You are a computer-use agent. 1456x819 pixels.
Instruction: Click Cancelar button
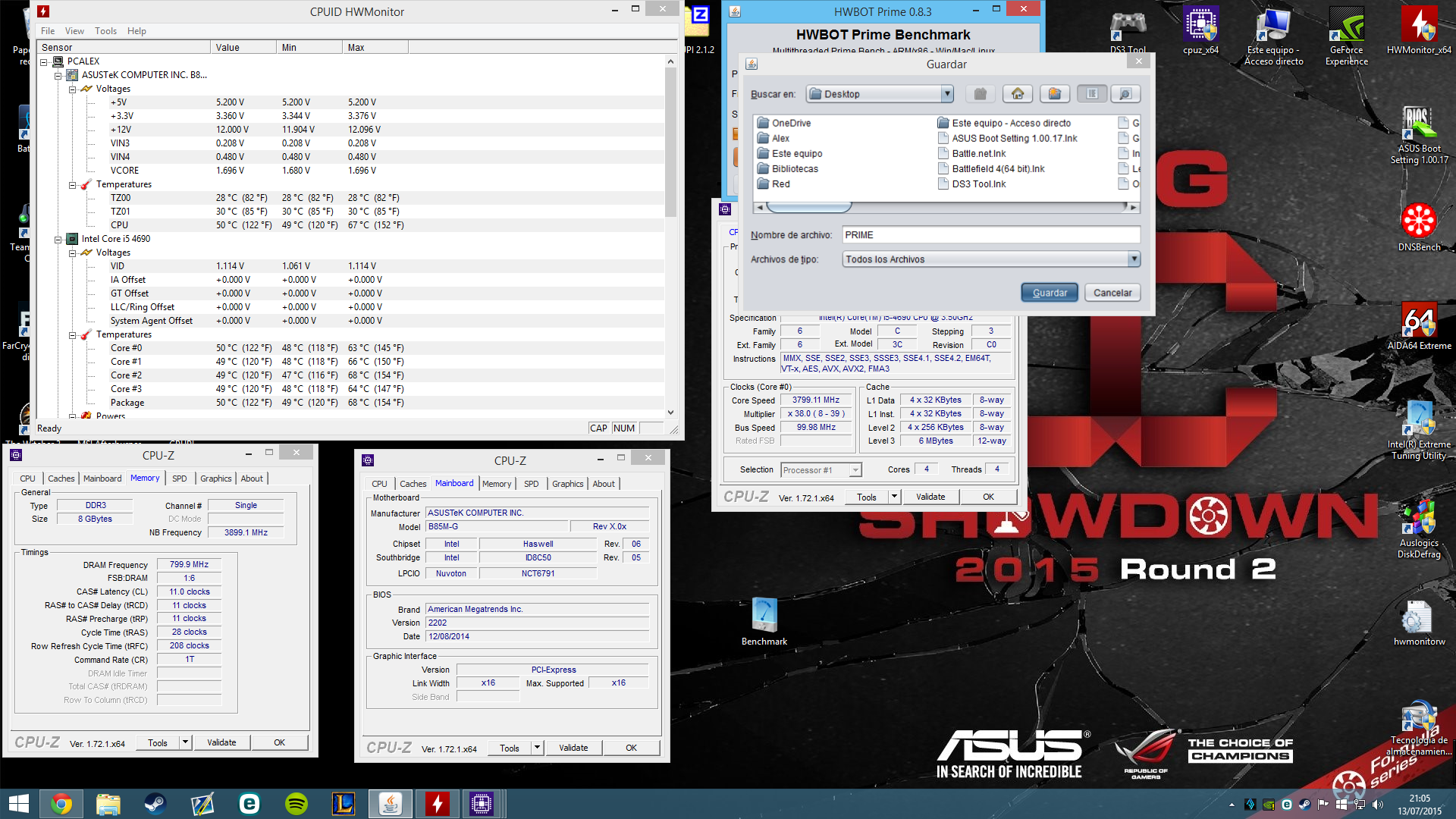[1112, 293]
